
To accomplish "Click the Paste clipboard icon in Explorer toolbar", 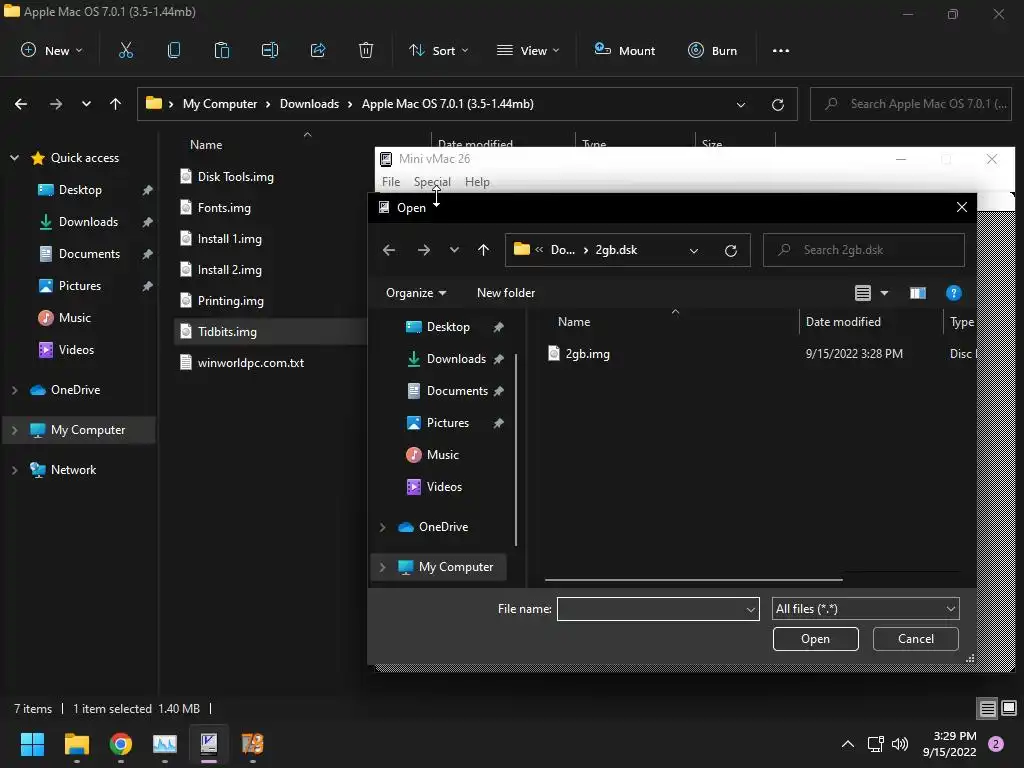I will (222, 50).
